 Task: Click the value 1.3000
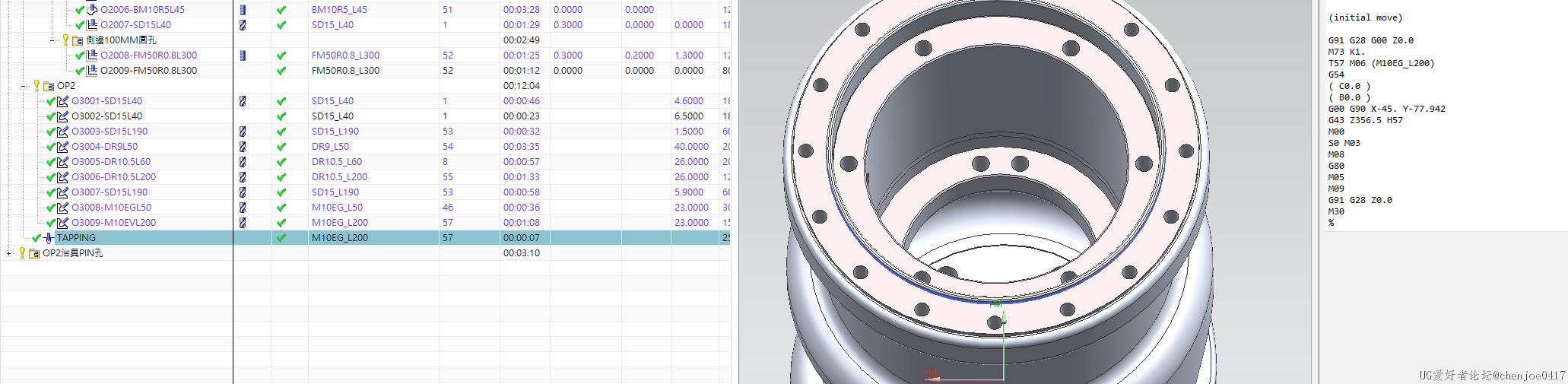(689, 56)
